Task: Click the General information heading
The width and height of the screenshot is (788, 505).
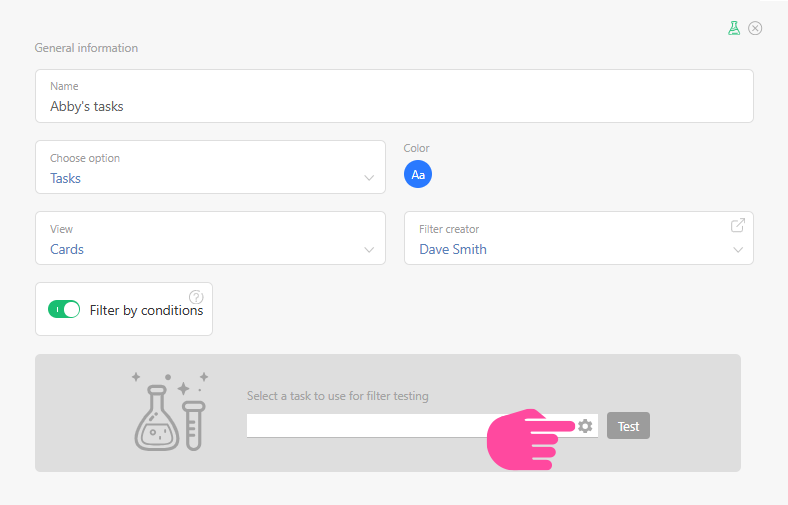Action: click(86, 48)
